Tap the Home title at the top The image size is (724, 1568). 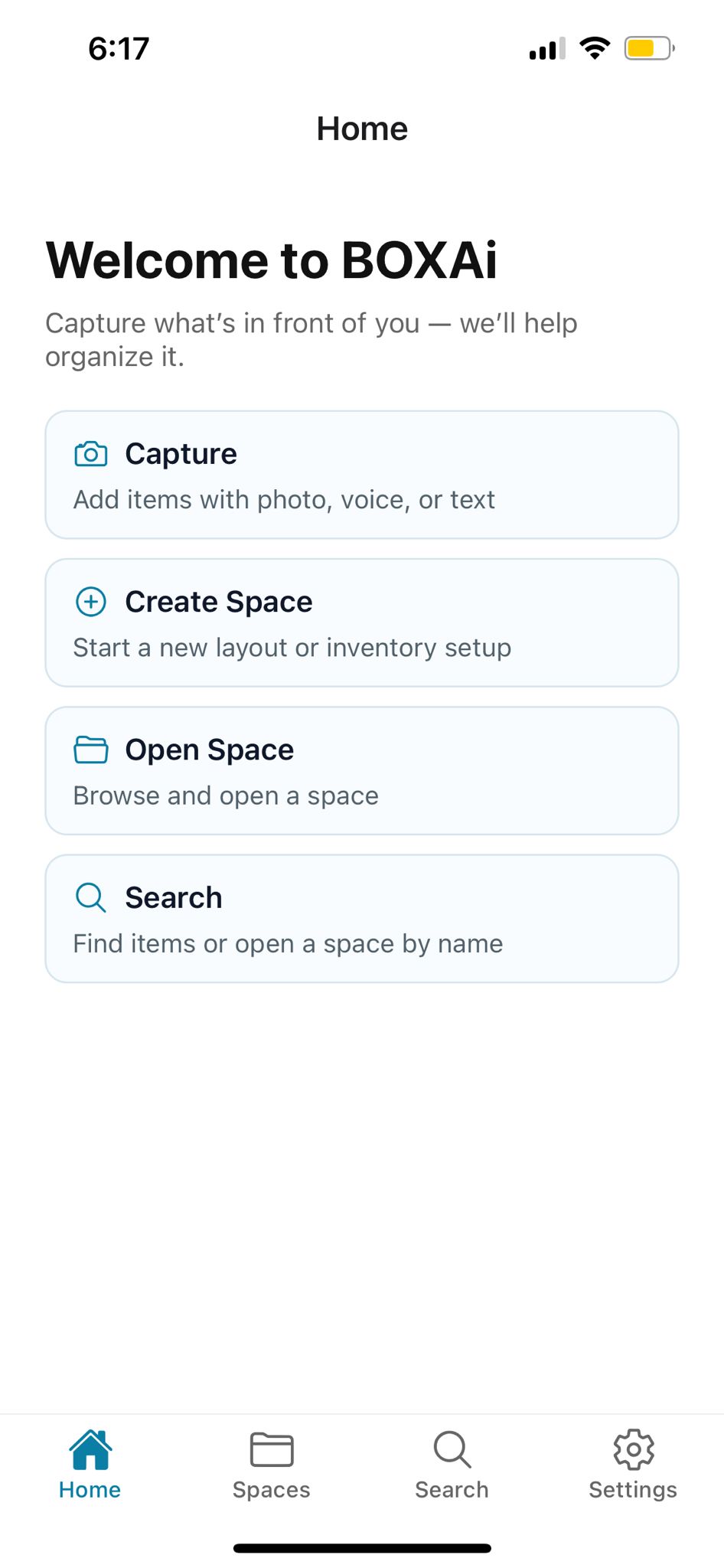(362, 128)
